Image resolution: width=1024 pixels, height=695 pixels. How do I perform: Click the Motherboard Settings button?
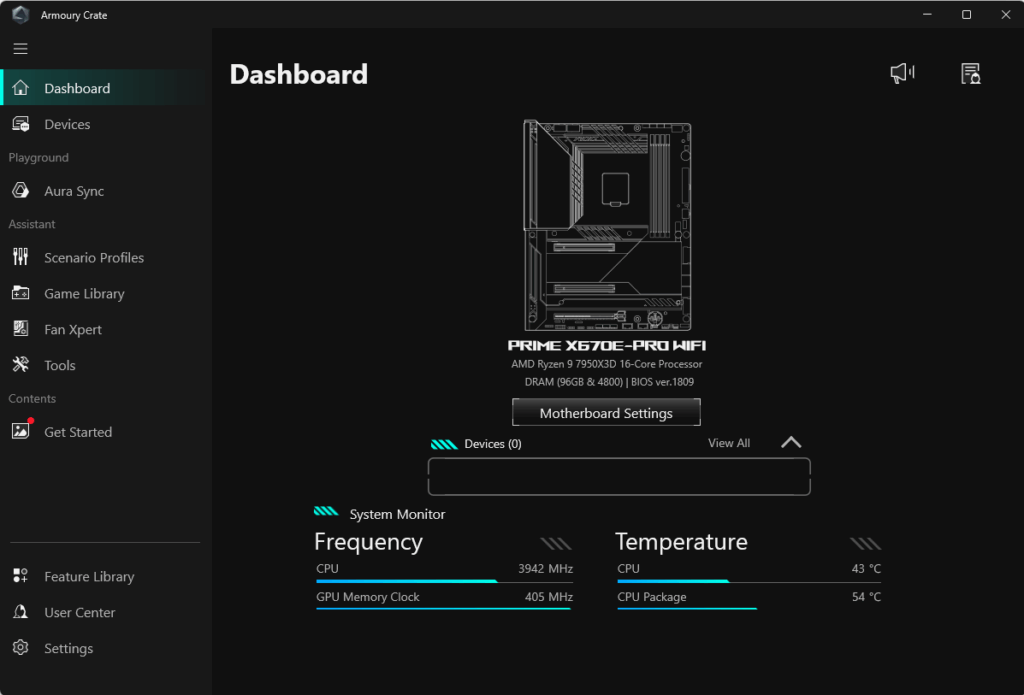pos(606,412)
